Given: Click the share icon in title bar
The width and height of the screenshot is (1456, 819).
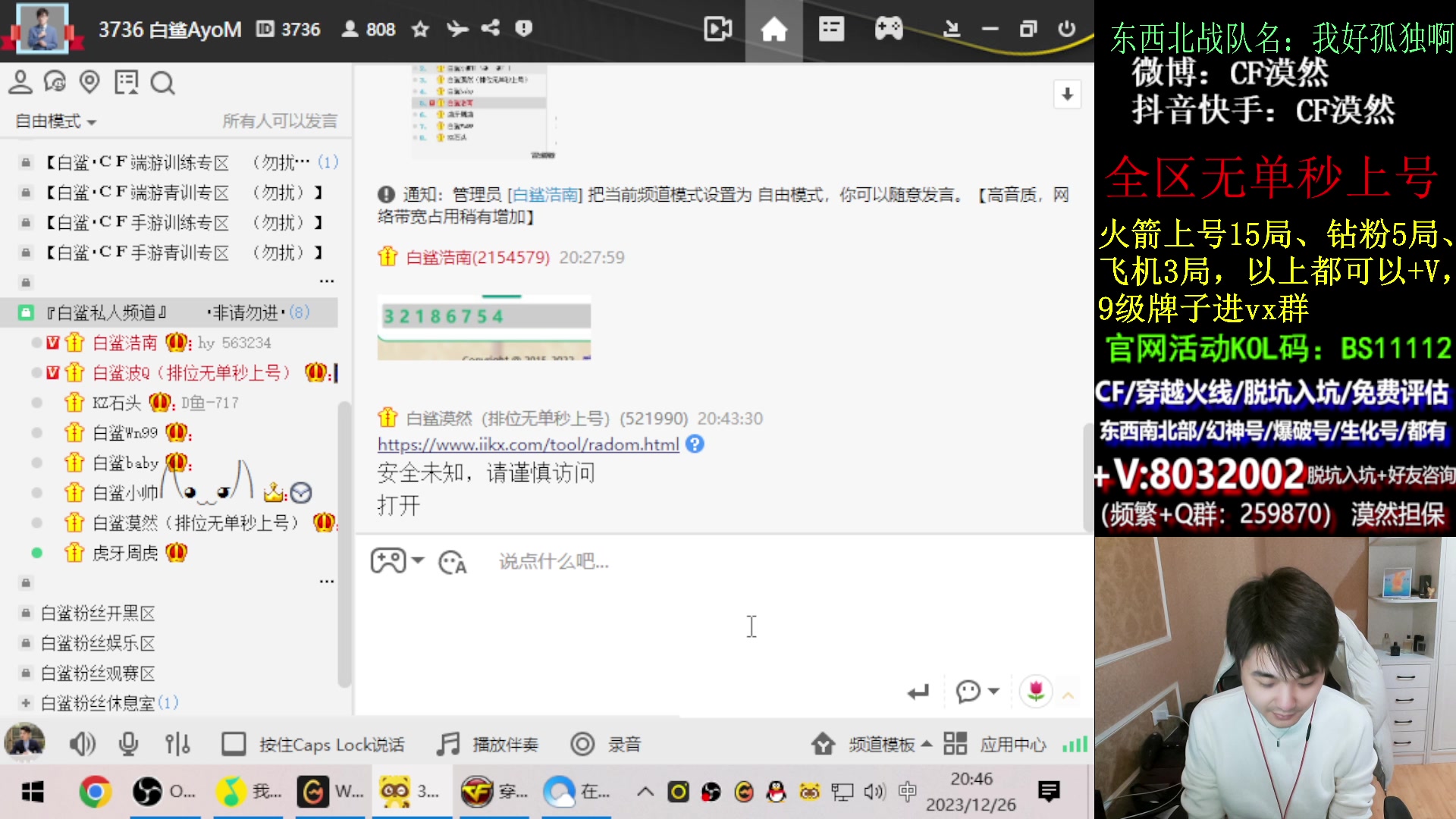Looking at the screenshot, I should (491, 28).
